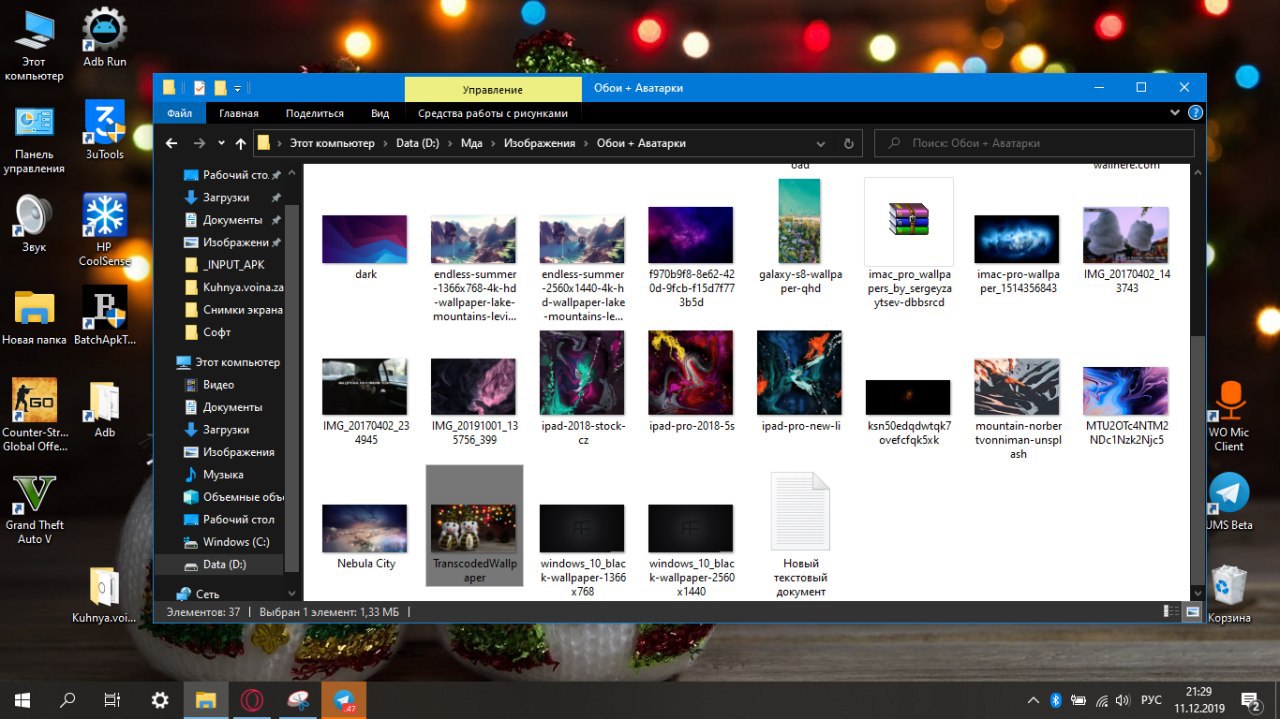This screenshot has width=1280, height=719.
Task: Go back with the Explorer back arrow
Action: 171,143
